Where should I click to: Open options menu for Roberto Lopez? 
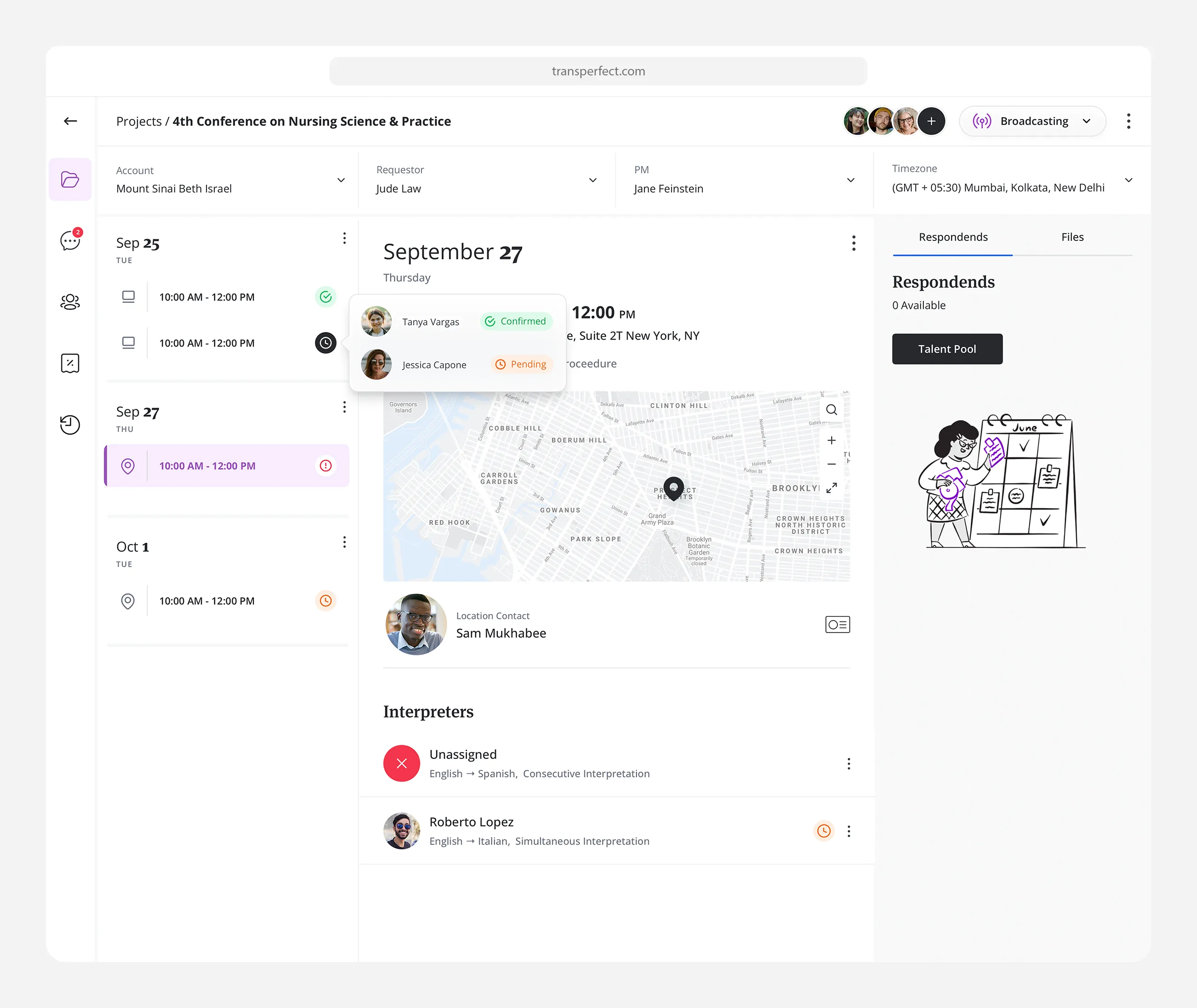coord(849,831)
